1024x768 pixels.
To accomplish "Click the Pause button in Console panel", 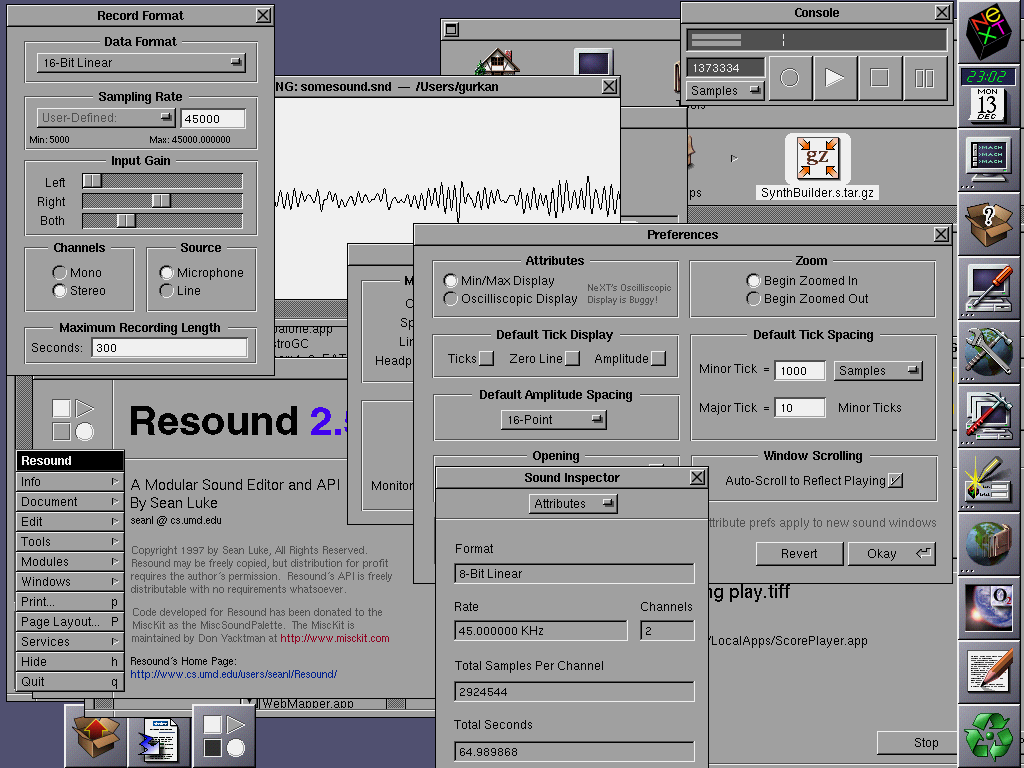I will [x=925, y=78].
